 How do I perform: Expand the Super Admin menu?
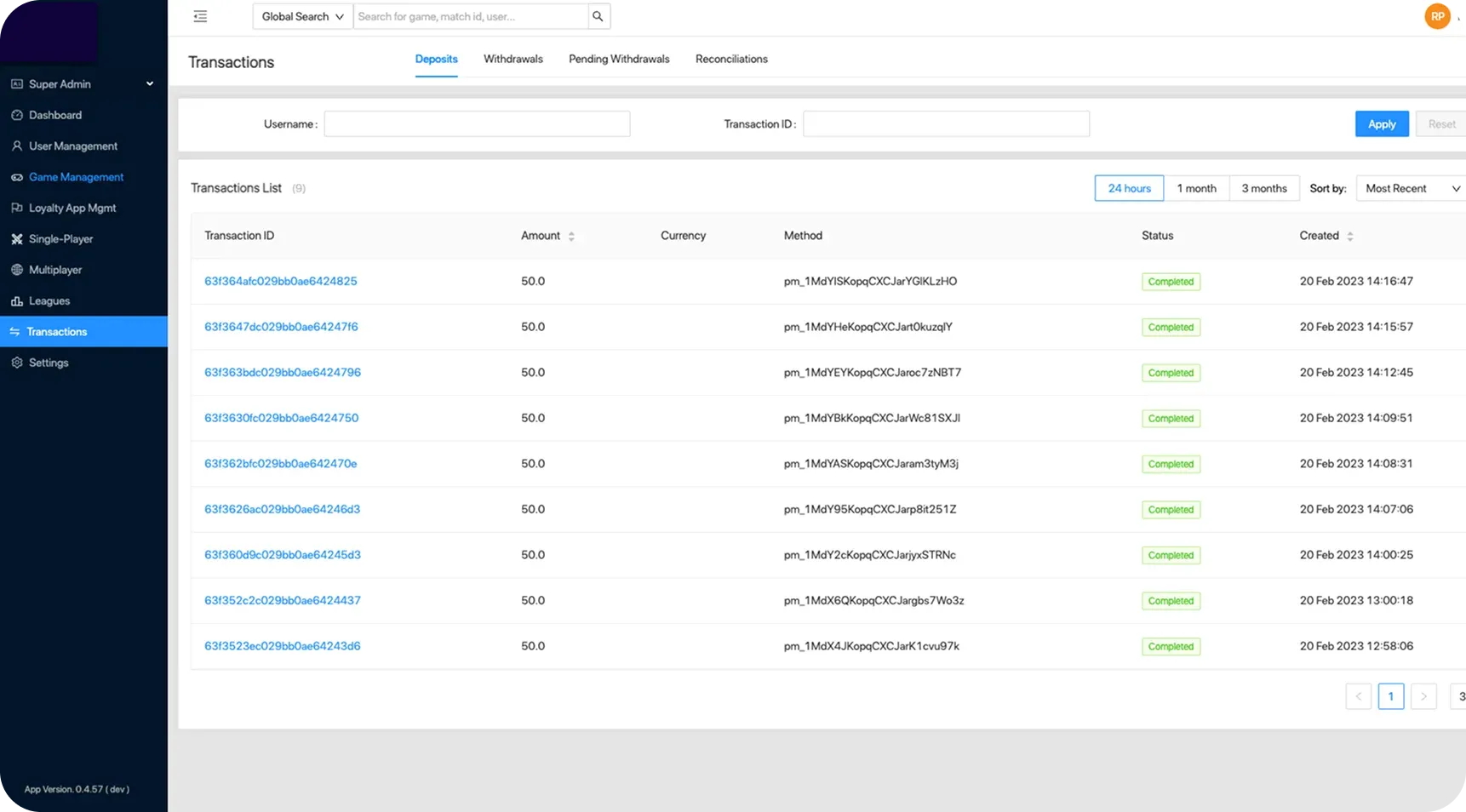coord(83,84)
